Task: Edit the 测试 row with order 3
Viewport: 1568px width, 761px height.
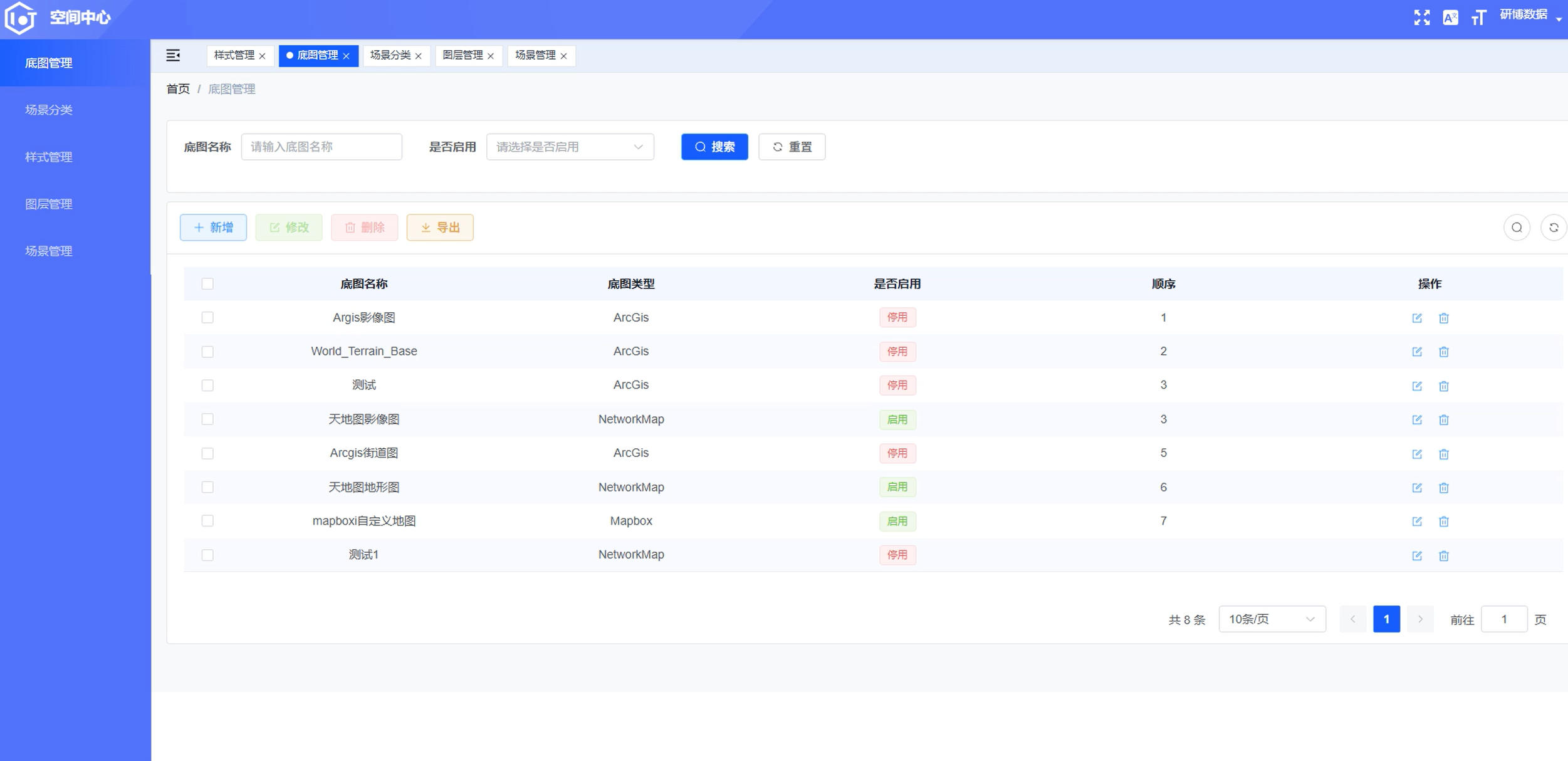Action: pos(1417,386)
